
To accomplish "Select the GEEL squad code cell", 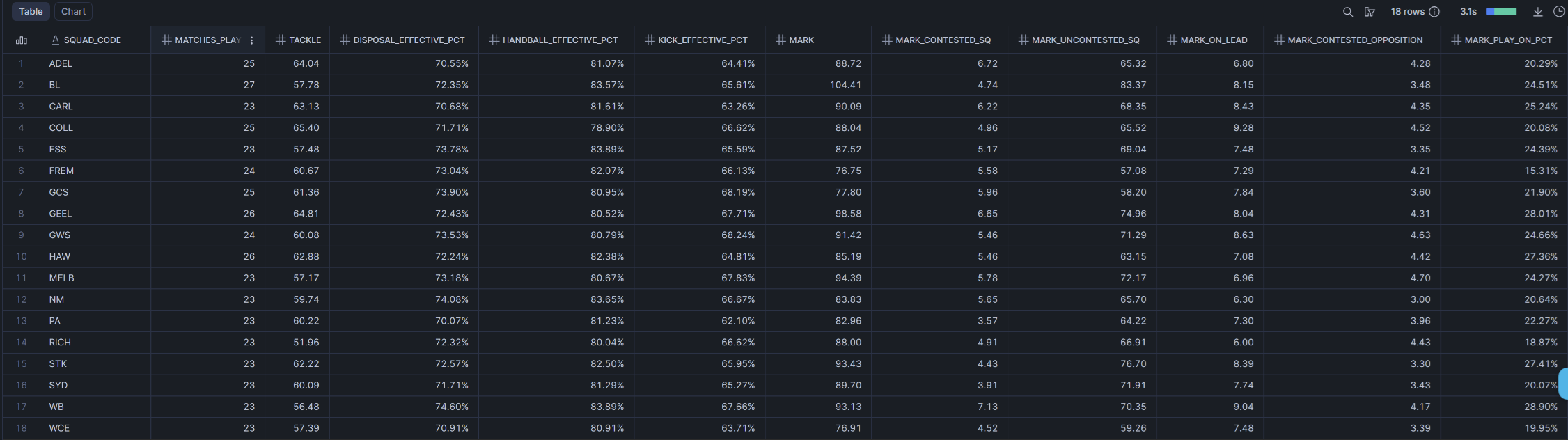I will pos(61,214).
